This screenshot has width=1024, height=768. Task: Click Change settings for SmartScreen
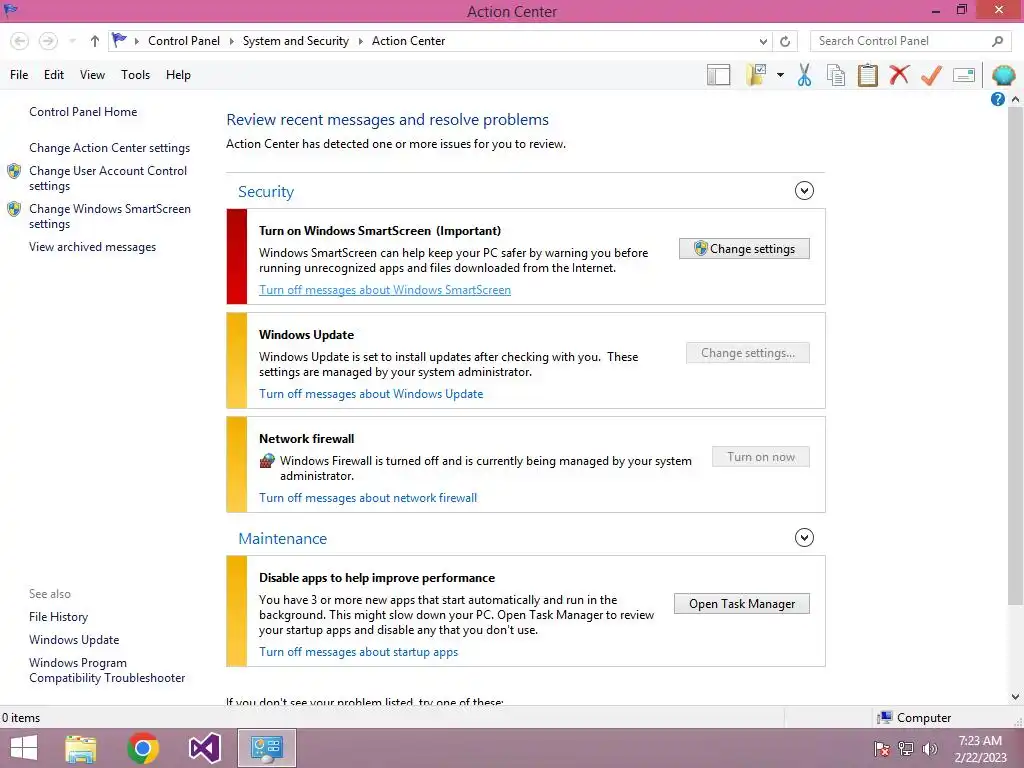pos(744,249)
